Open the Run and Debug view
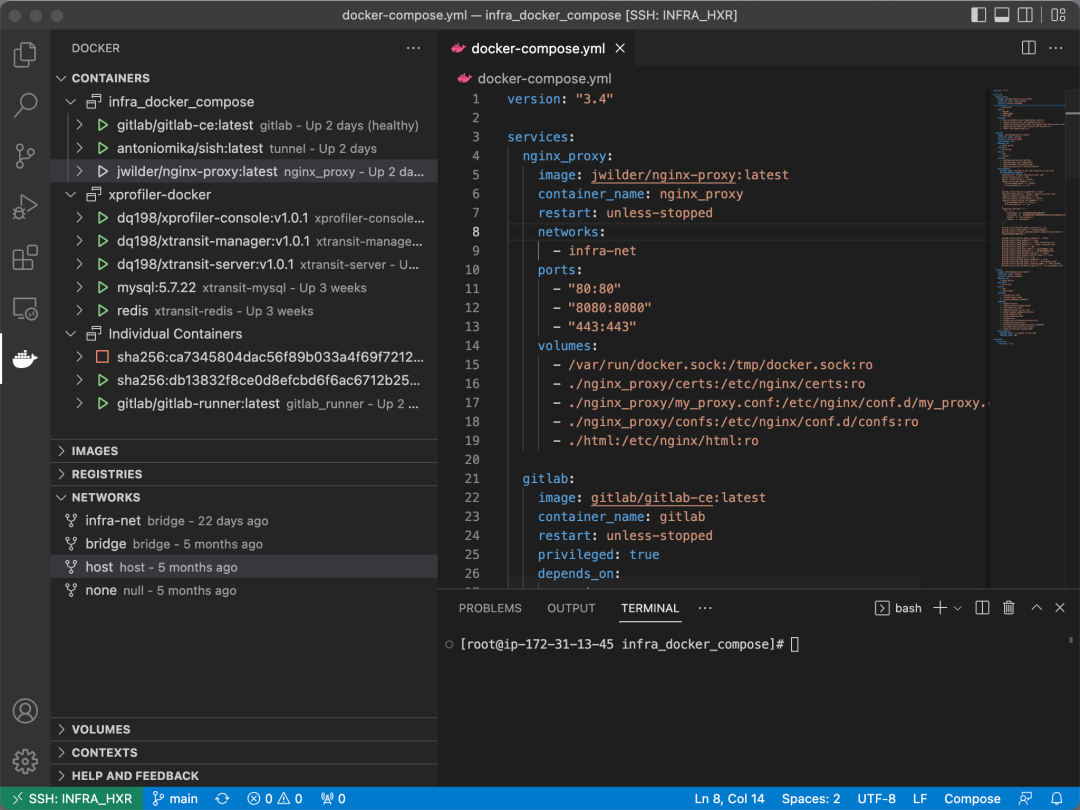The height and width of the screenshot is (810, 1080). click(25, 207)
